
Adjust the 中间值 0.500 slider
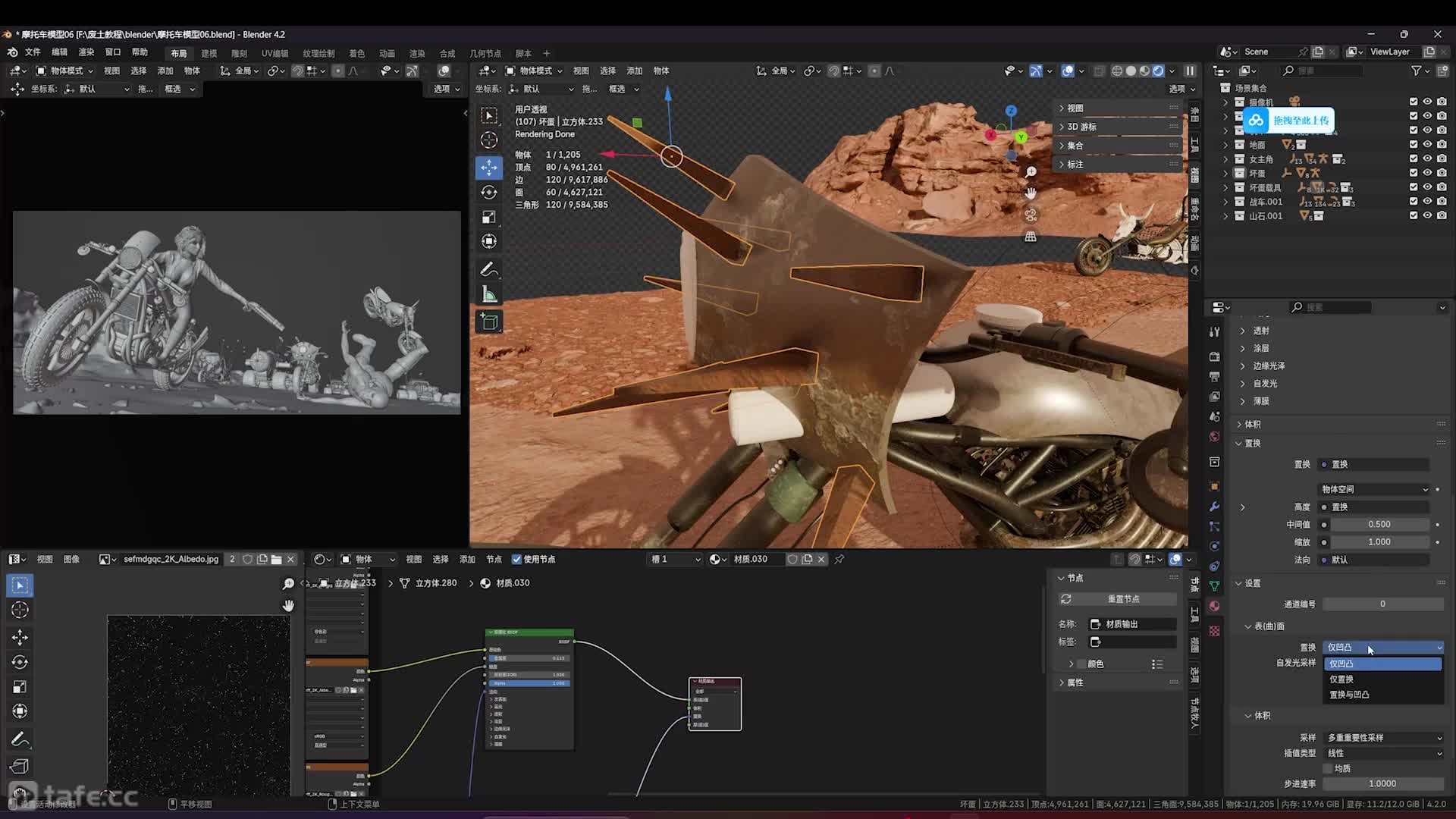1379,524
